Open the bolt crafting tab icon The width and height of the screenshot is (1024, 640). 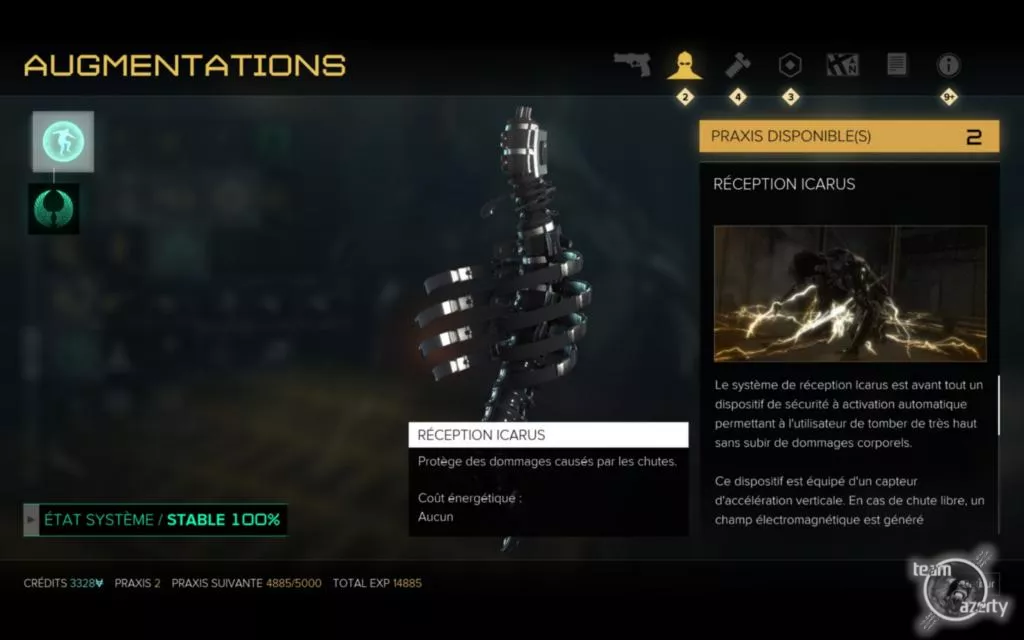click(x=738, y=65)
